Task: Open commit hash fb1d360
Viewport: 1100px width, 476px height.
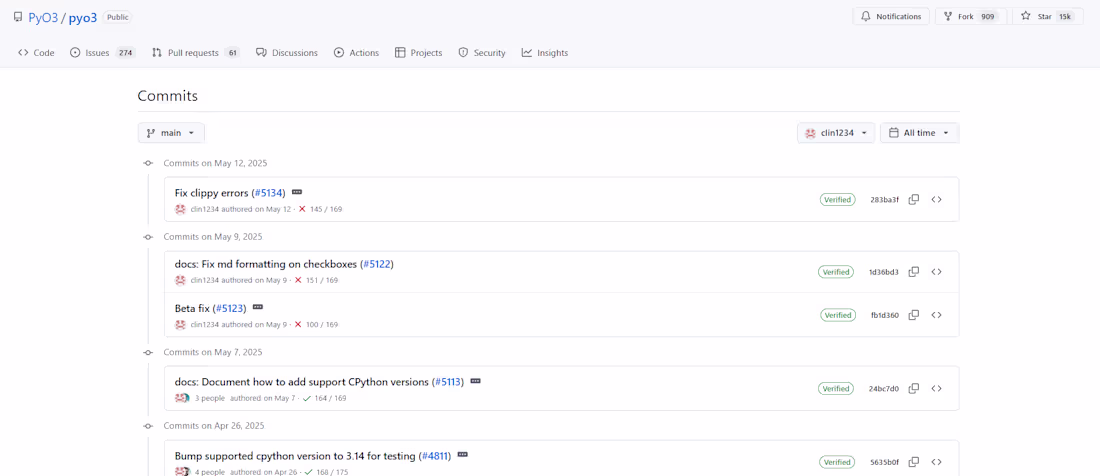Action: point(885,315)
